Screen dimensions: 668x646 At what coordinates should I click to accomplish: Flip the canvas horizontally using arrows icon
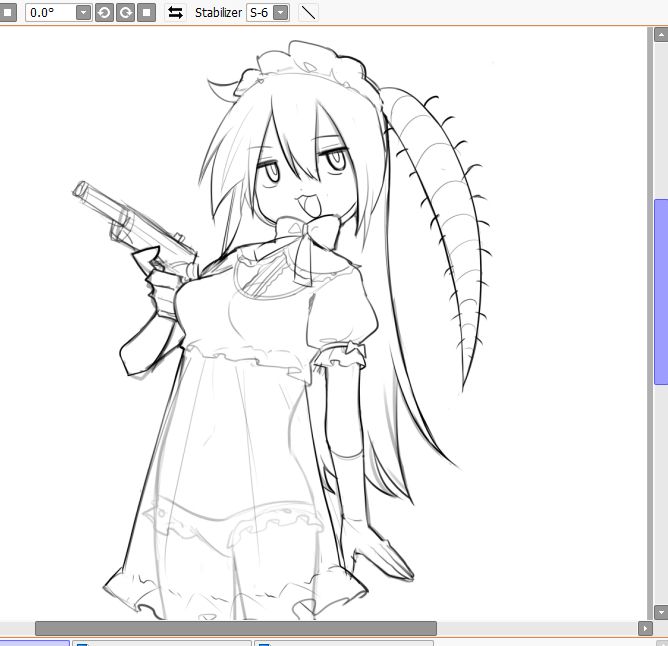[x=175, y=13]
